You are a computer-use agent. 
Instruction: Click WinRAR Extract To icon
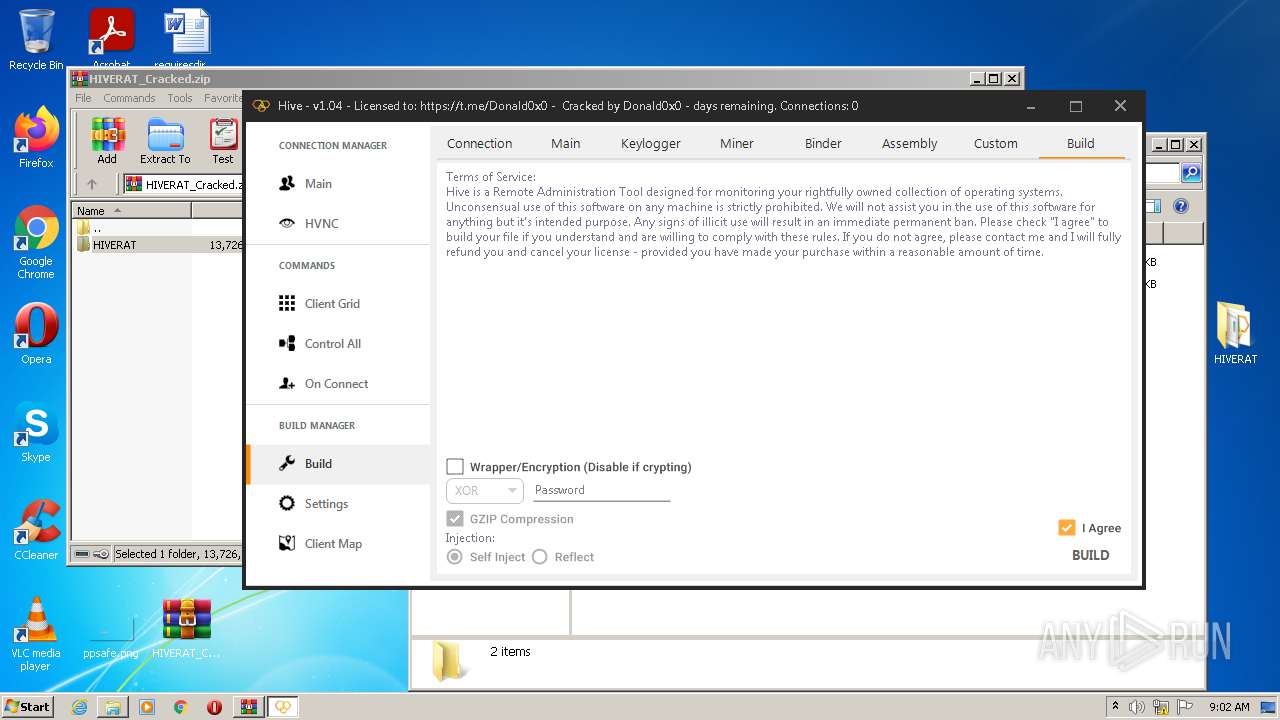coord(165,141)
